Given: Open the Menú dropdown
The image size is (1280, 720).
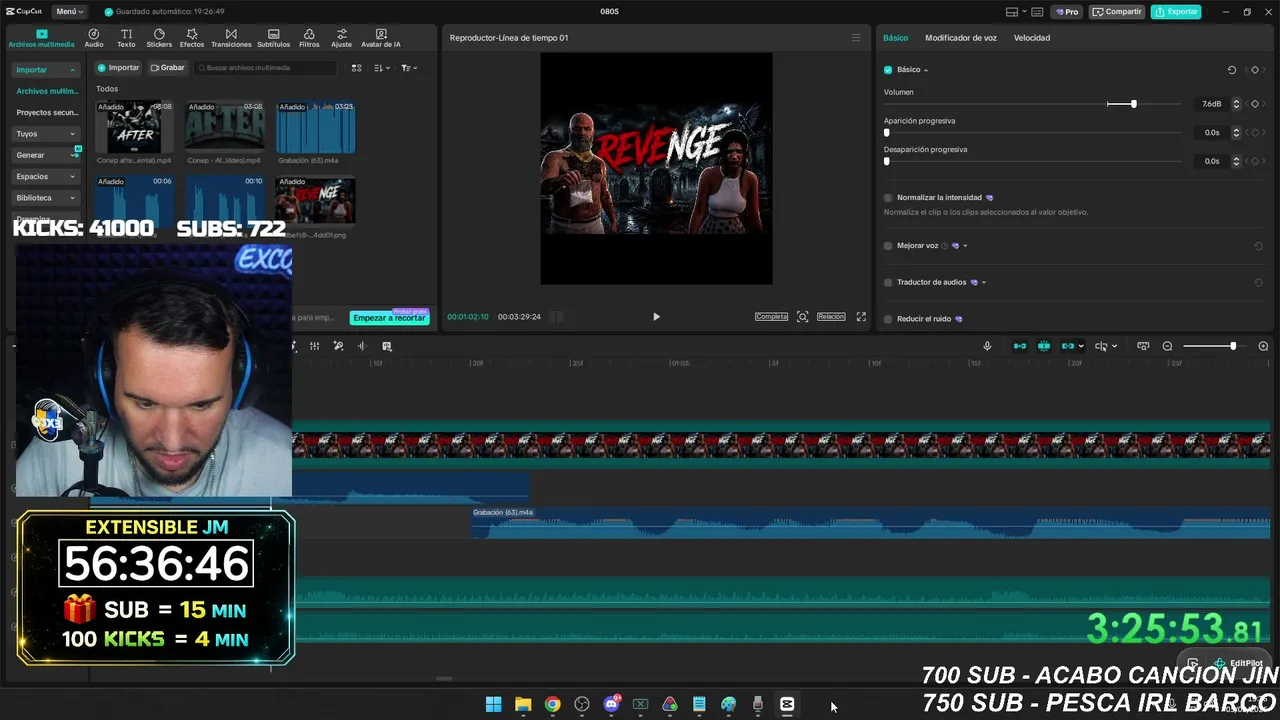Looking at the screenshot, I should (x=69, y=12).
